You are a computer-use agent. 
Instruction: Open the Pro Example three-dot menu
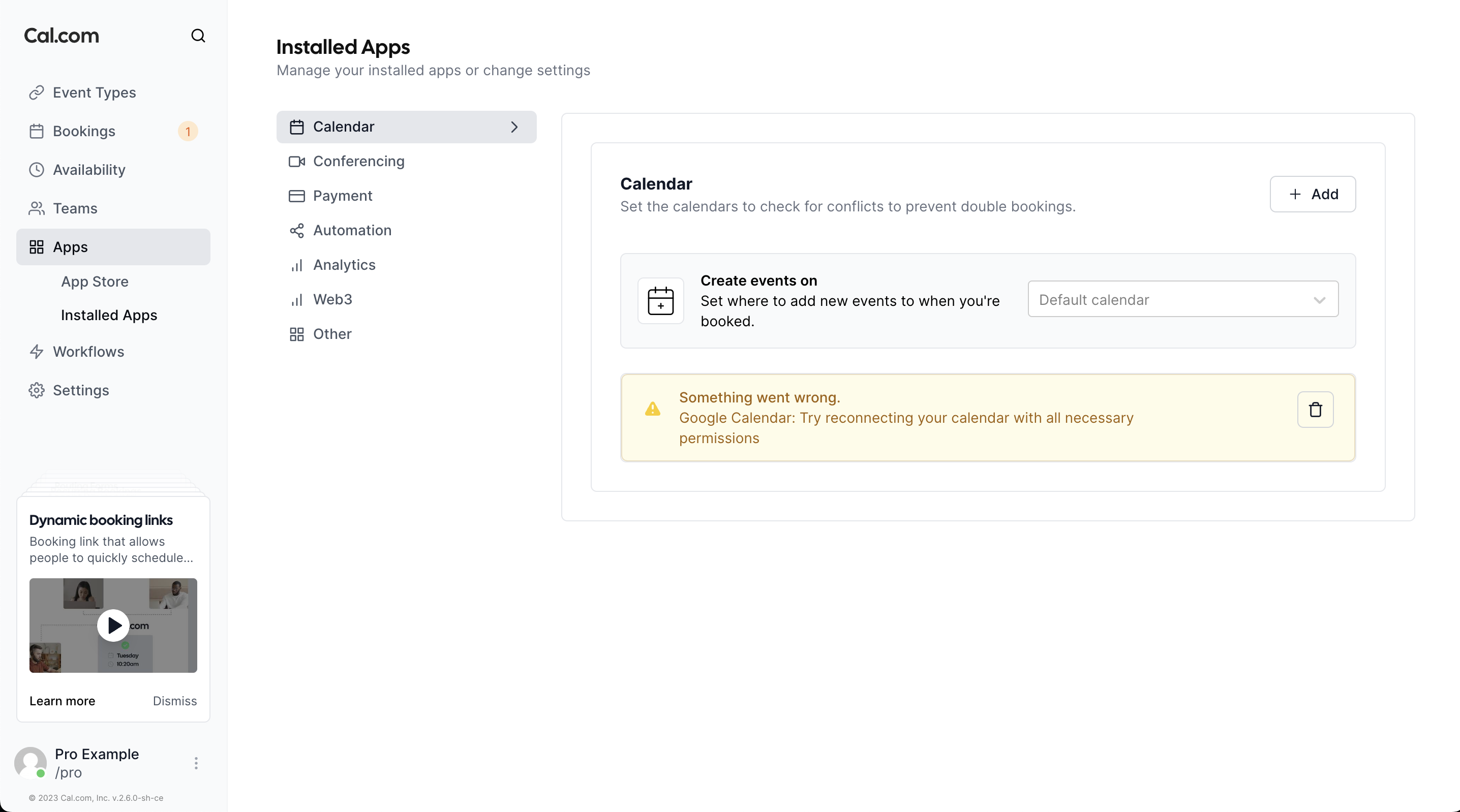[196, 763]
